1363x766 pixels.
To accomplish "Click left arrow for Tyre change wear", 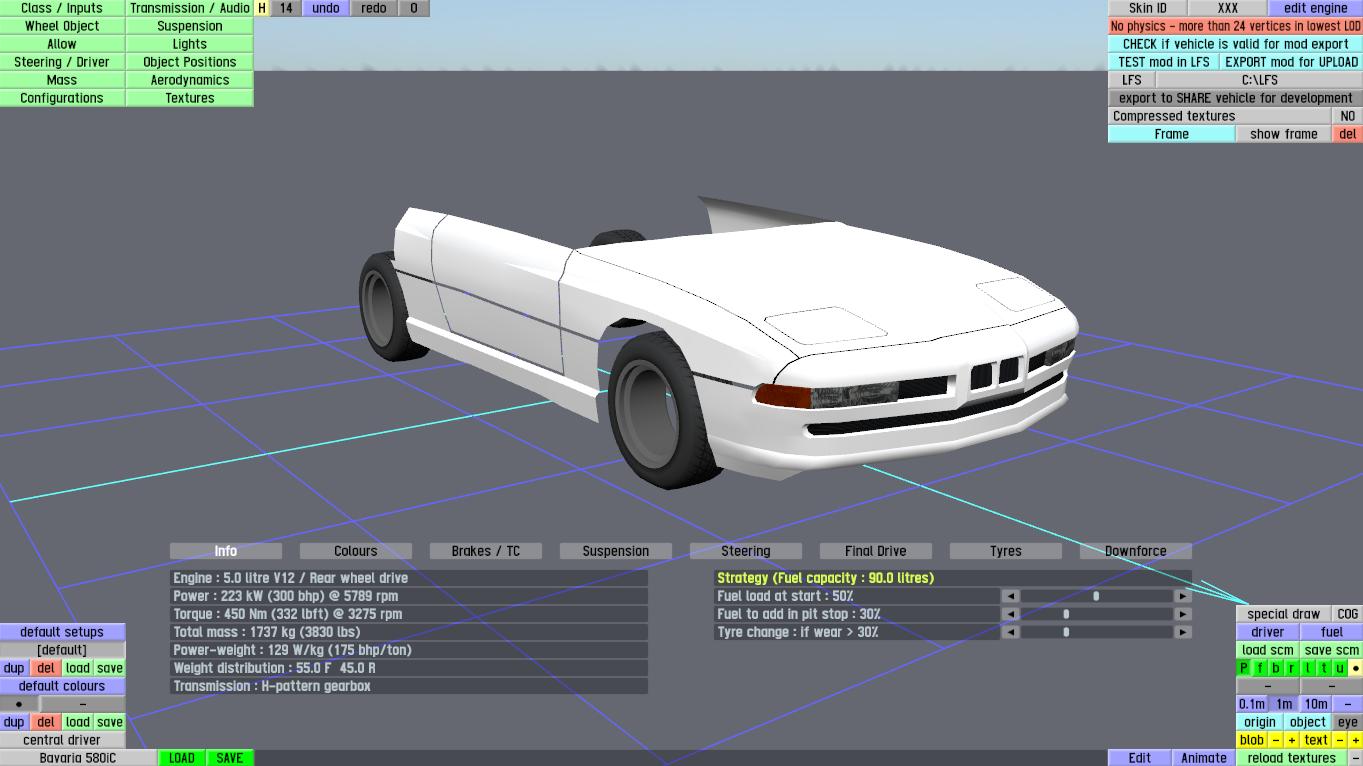I will point(1011,632).
